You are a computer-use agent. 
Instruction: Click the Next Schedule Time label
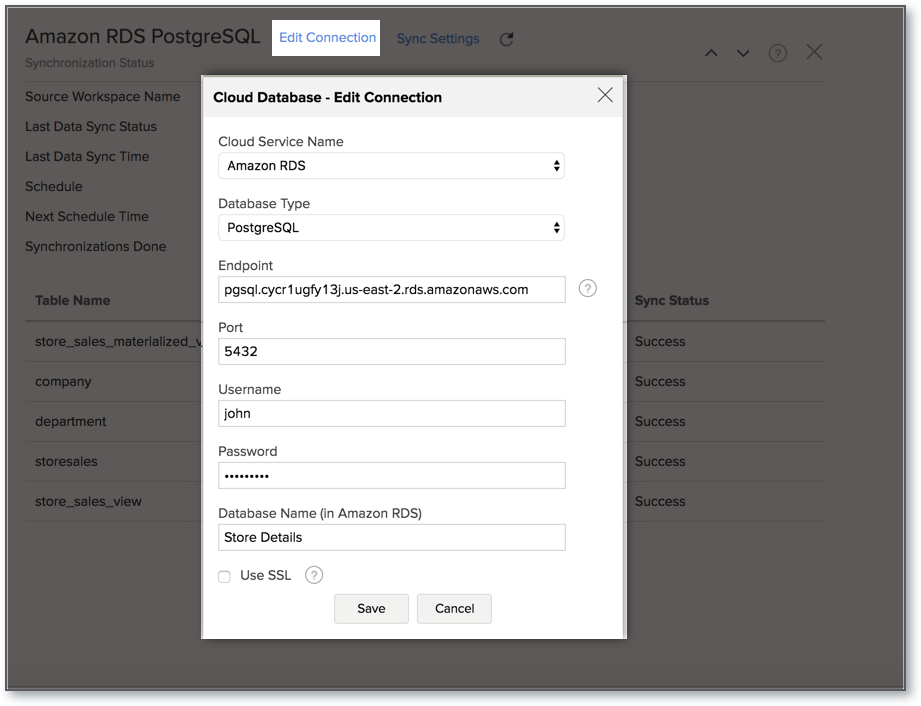tap(87, 216)
